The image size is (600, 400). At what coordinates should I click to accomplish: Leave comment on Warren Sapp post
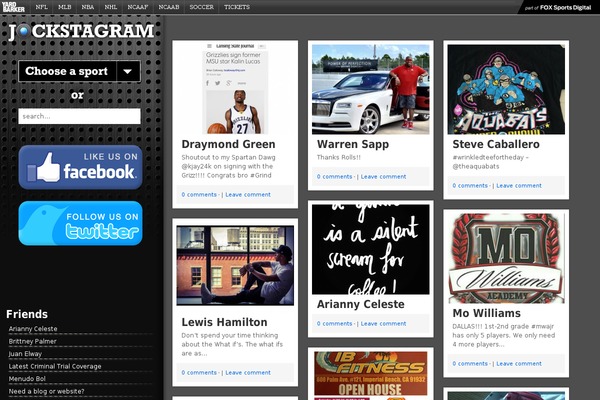coord(383,176)
